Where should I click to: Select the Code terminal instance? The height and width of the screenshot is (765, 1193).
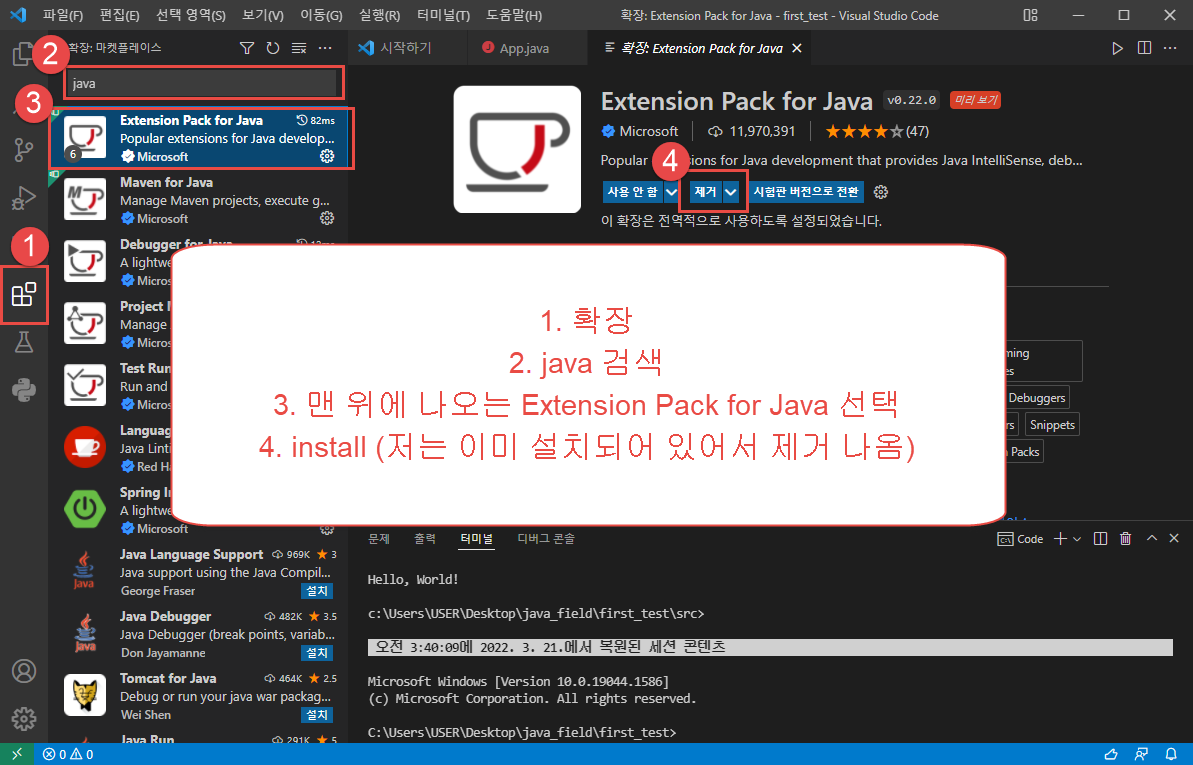[1020, 539]
